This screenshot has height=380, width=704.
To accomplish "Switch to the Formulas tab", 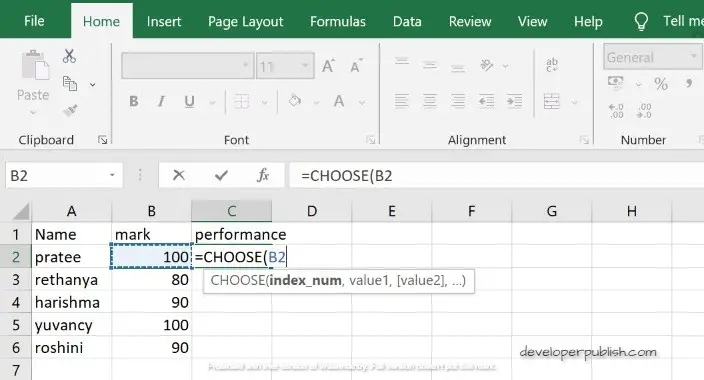I will 338,22.
